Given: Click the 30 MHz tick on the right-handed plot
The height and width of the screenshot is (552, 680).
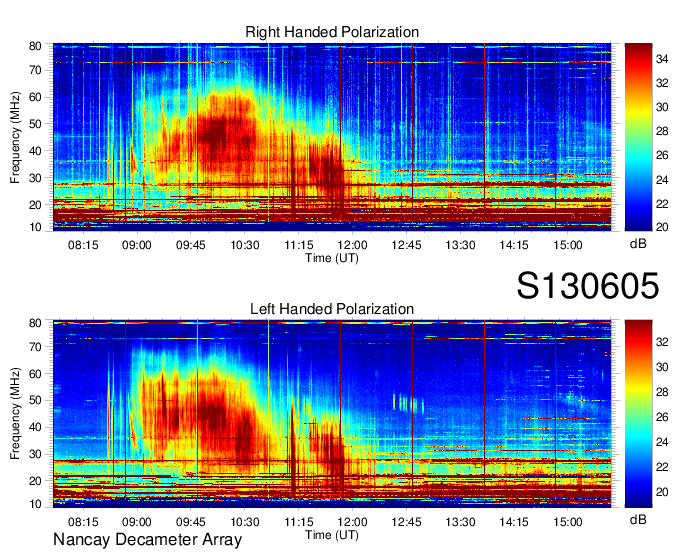Looking at the screenshot, I should 35,178.
